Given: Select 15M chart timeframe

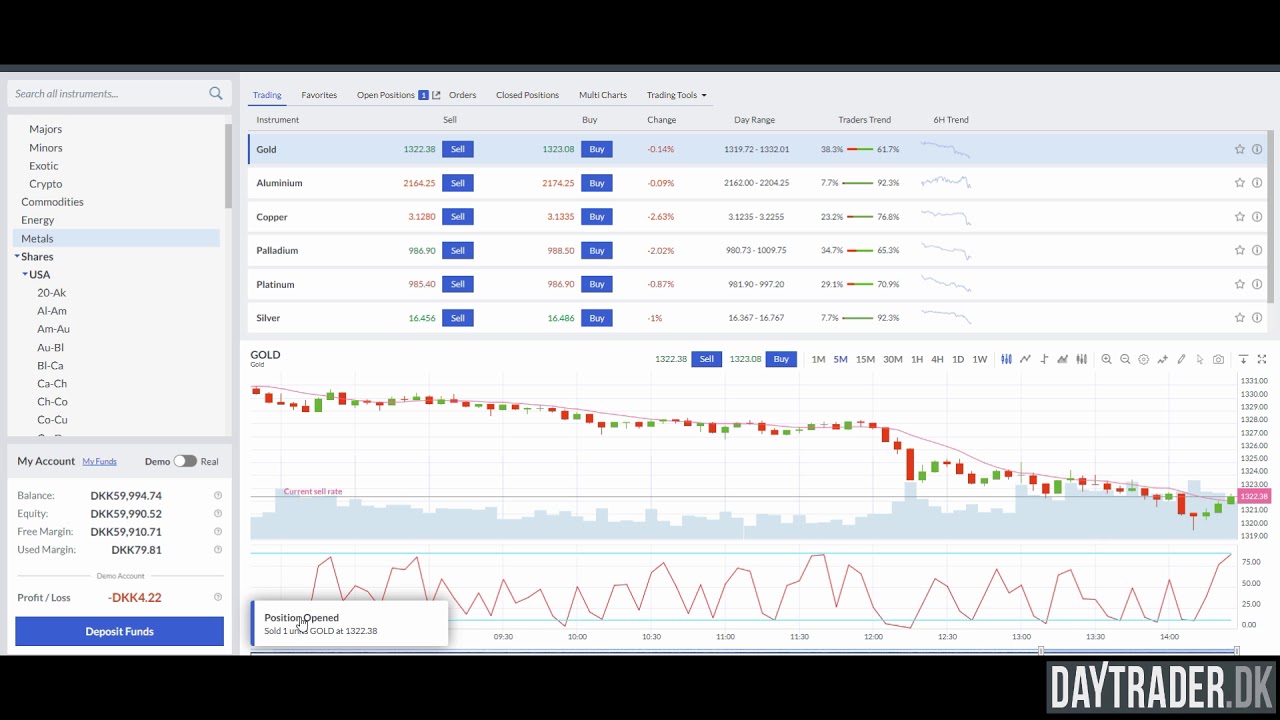Looking at the screenshot, I should [x=865, y=359].
